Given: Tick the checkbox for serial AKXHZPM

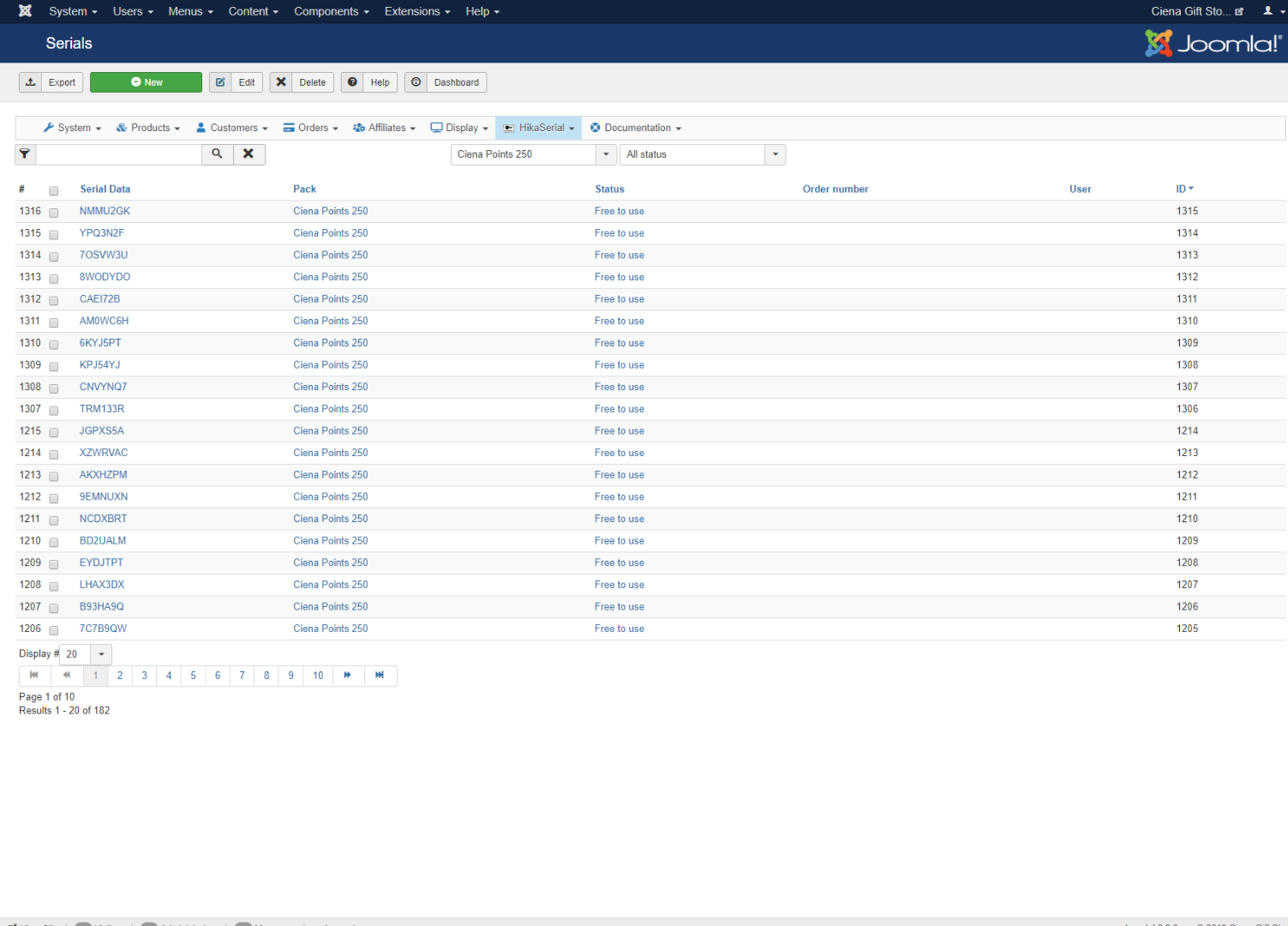Looking at the screenshot, I should coord(53,477).
